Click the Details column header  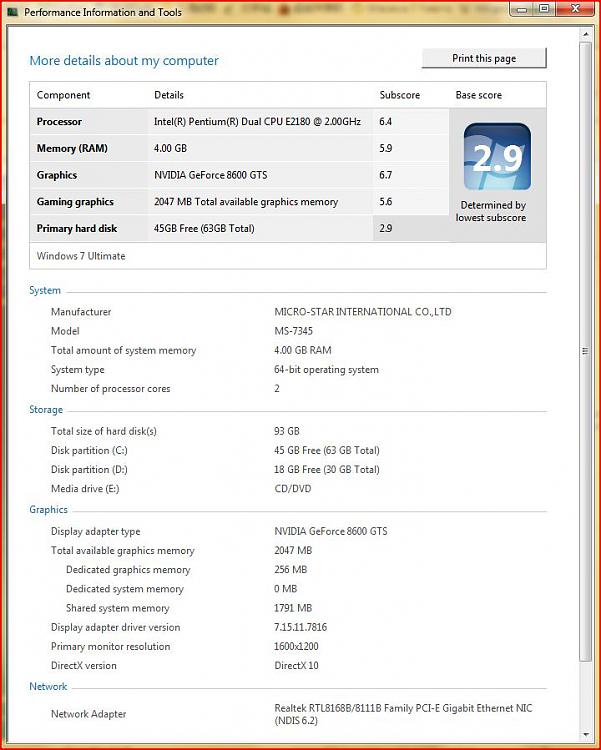pos(168,95)
